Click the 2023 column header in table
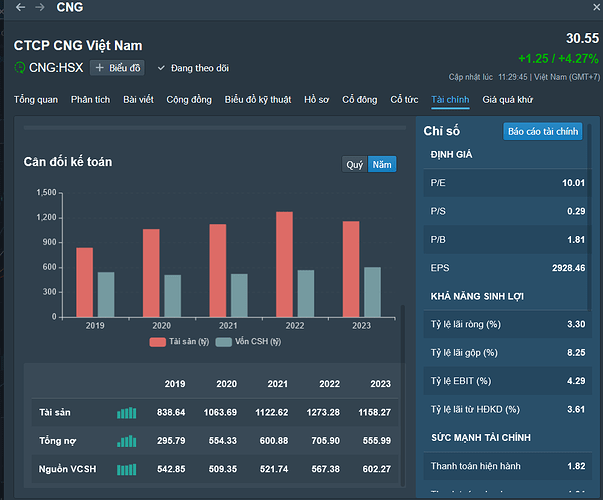 pyautogui.click(x=380, y=384)
